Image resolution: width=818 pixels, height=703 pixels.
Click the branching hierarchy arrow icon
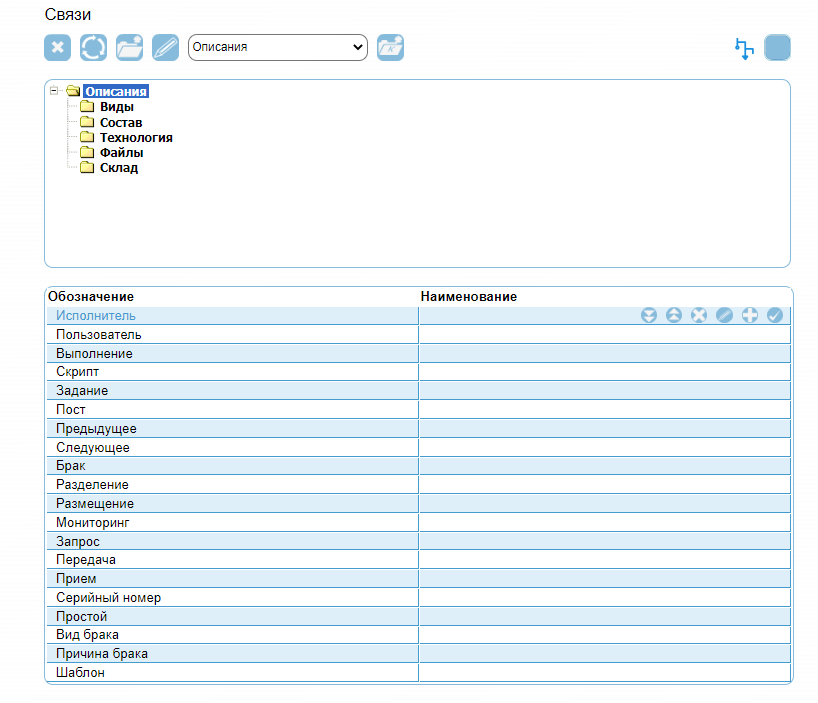click(x=743, y=48)
